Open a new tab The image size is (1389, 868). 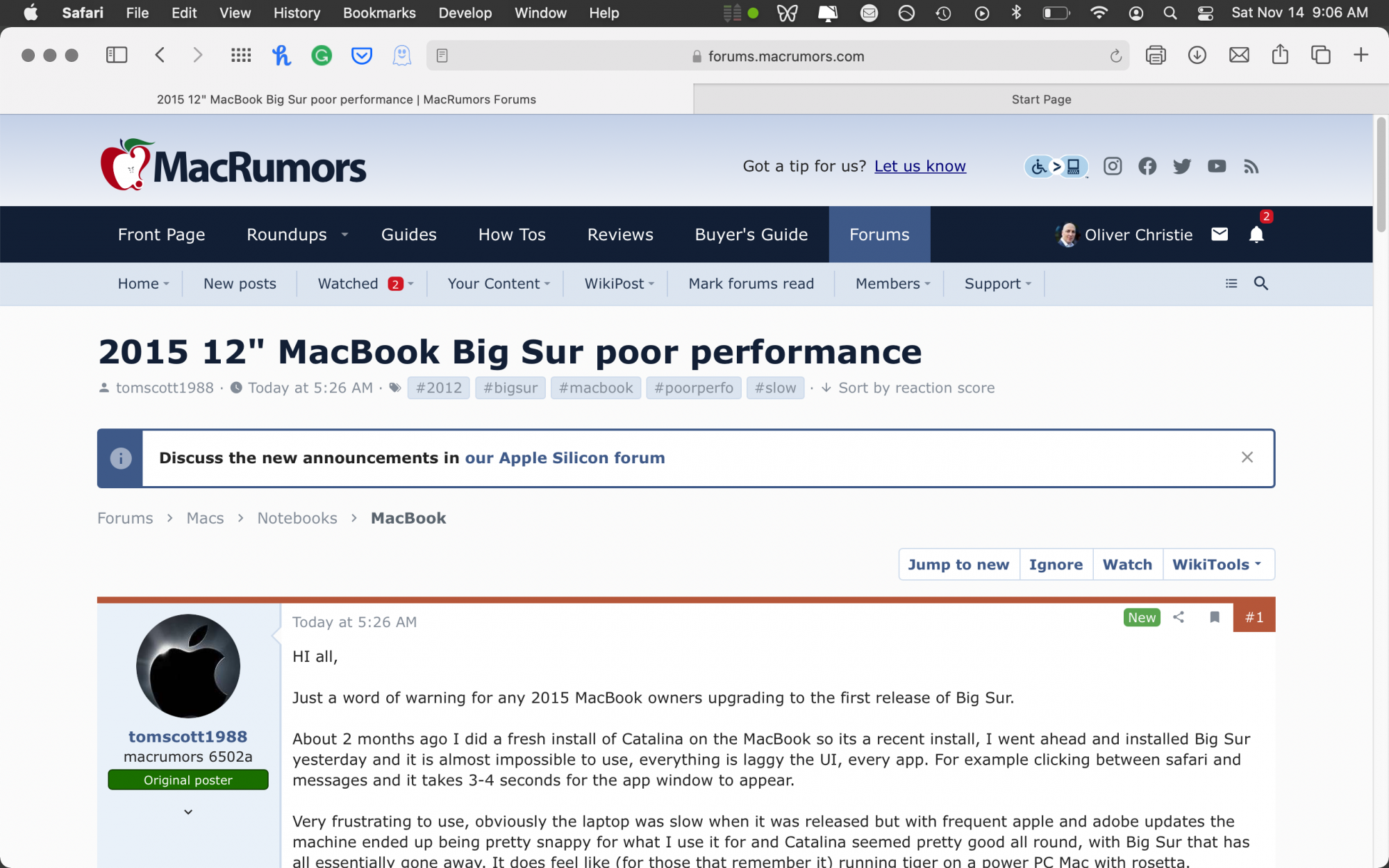(x=1361, y=55)
